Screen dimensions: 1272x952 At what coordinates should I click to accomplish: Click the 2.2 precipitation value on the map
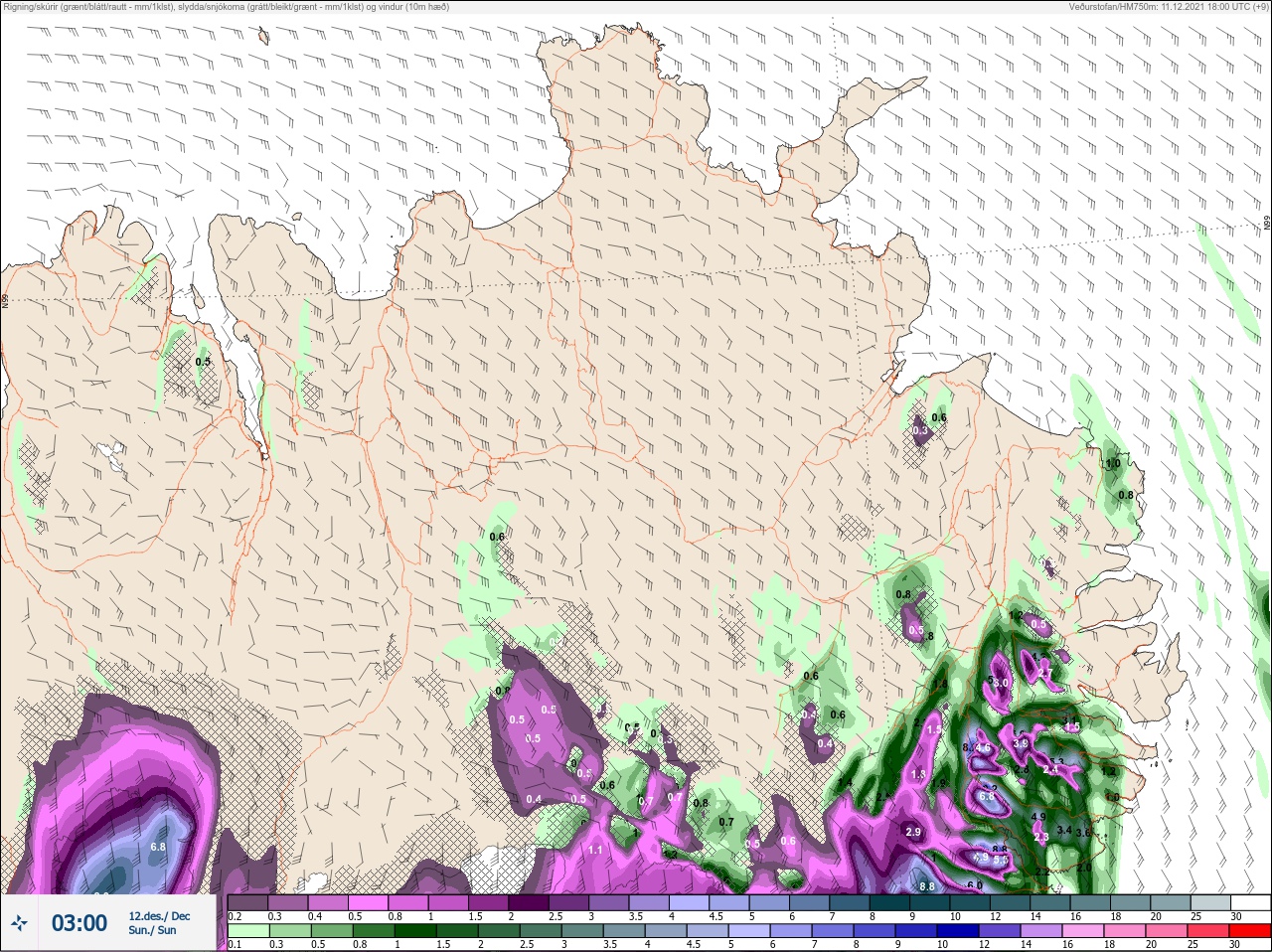point(1042,872)
